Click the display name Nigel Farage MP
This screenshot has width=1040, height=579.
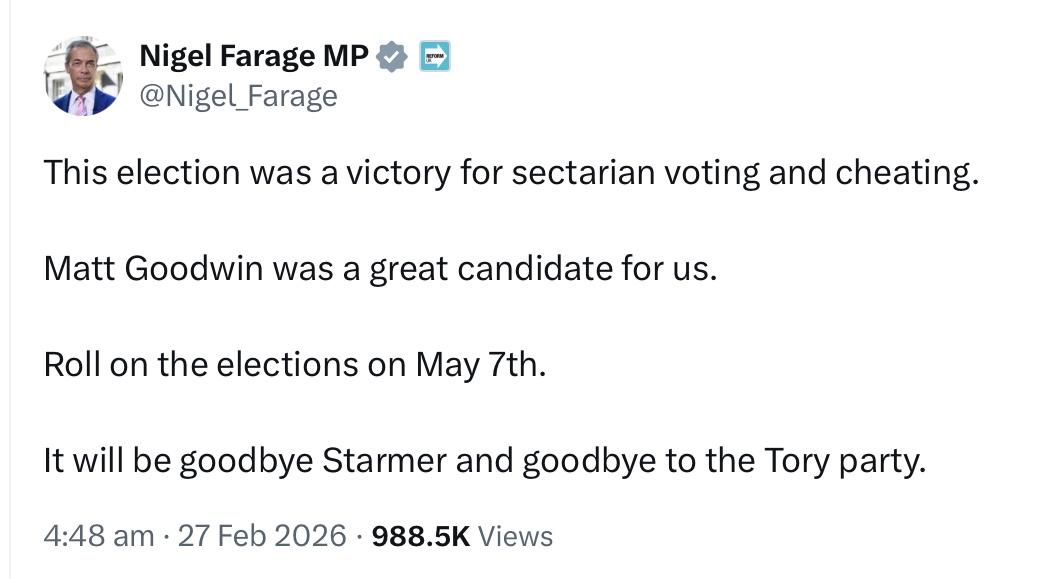click(254, 57)
